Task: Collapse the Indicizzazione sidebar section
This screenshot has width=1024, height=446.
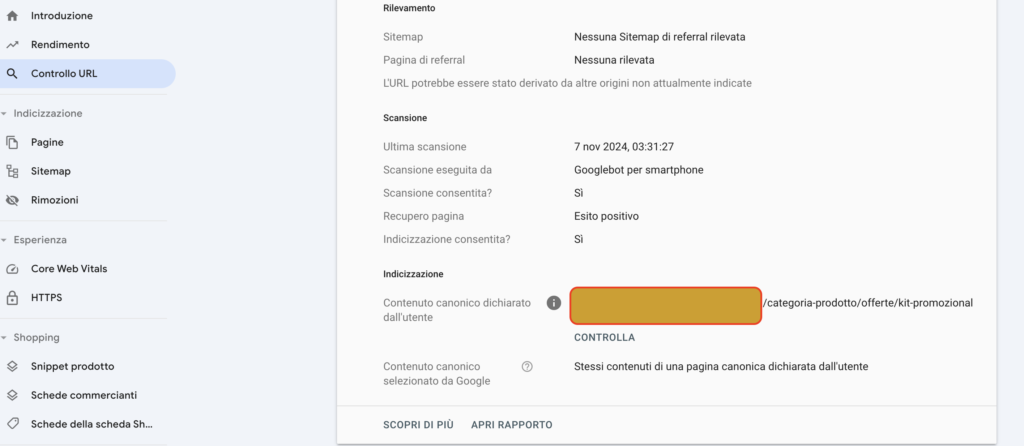Action: click(42, 114)
